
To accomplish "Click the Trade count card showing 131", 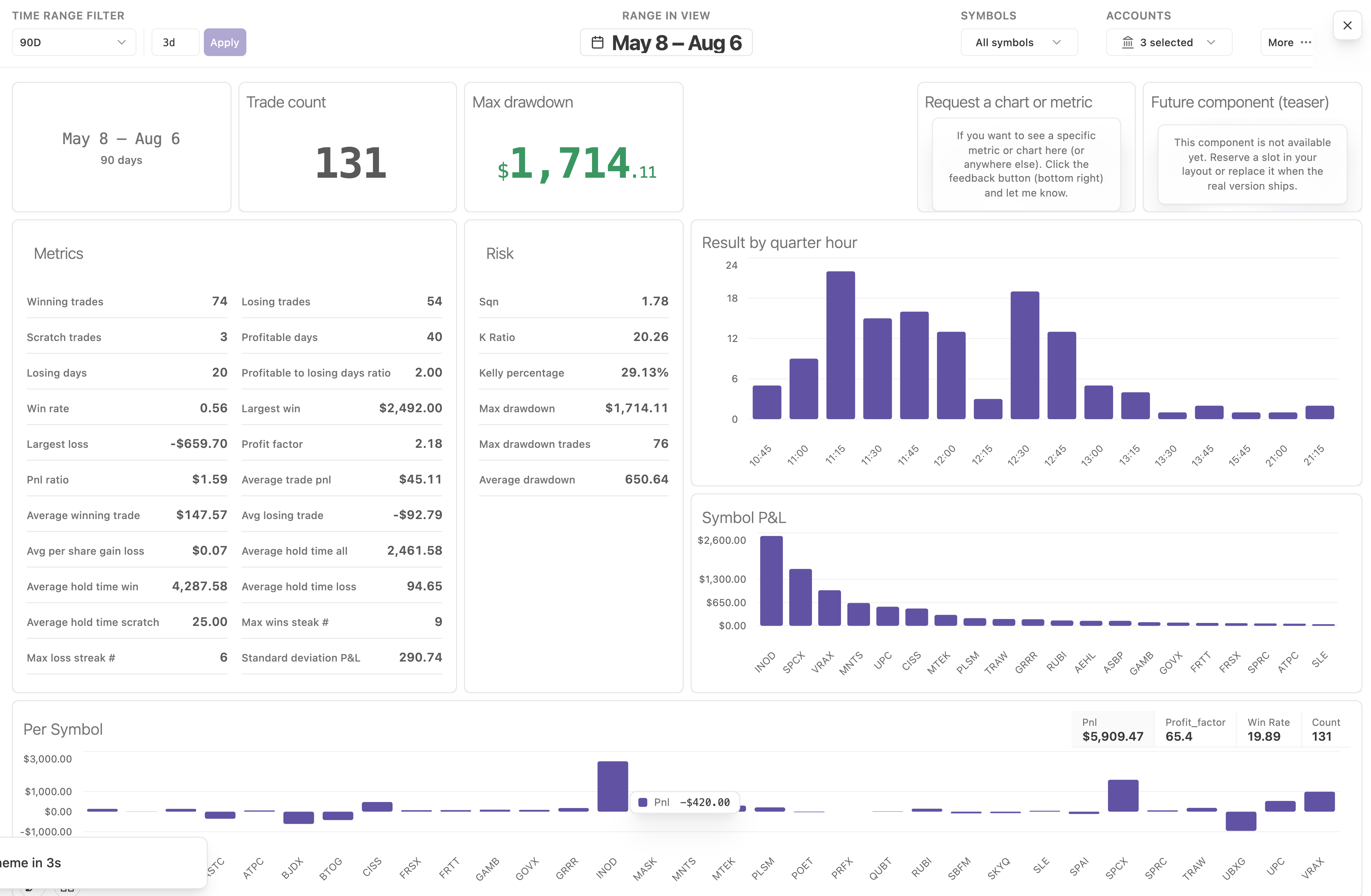I will point(348,147).
